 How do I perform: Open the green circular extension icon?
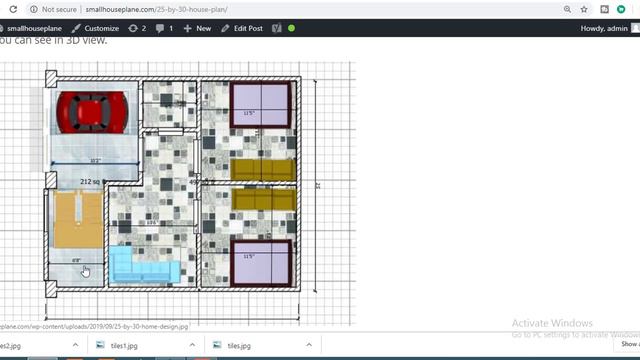621,9
